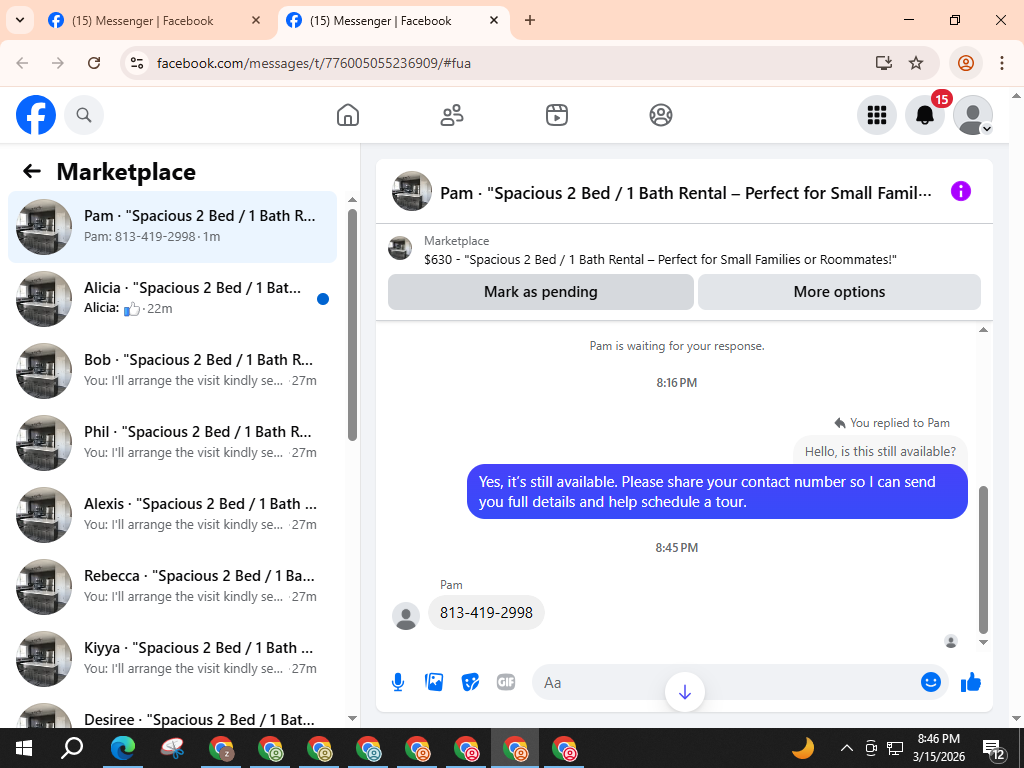
Task: Click the chat messages scrollbar
Action: pos(984,560)
